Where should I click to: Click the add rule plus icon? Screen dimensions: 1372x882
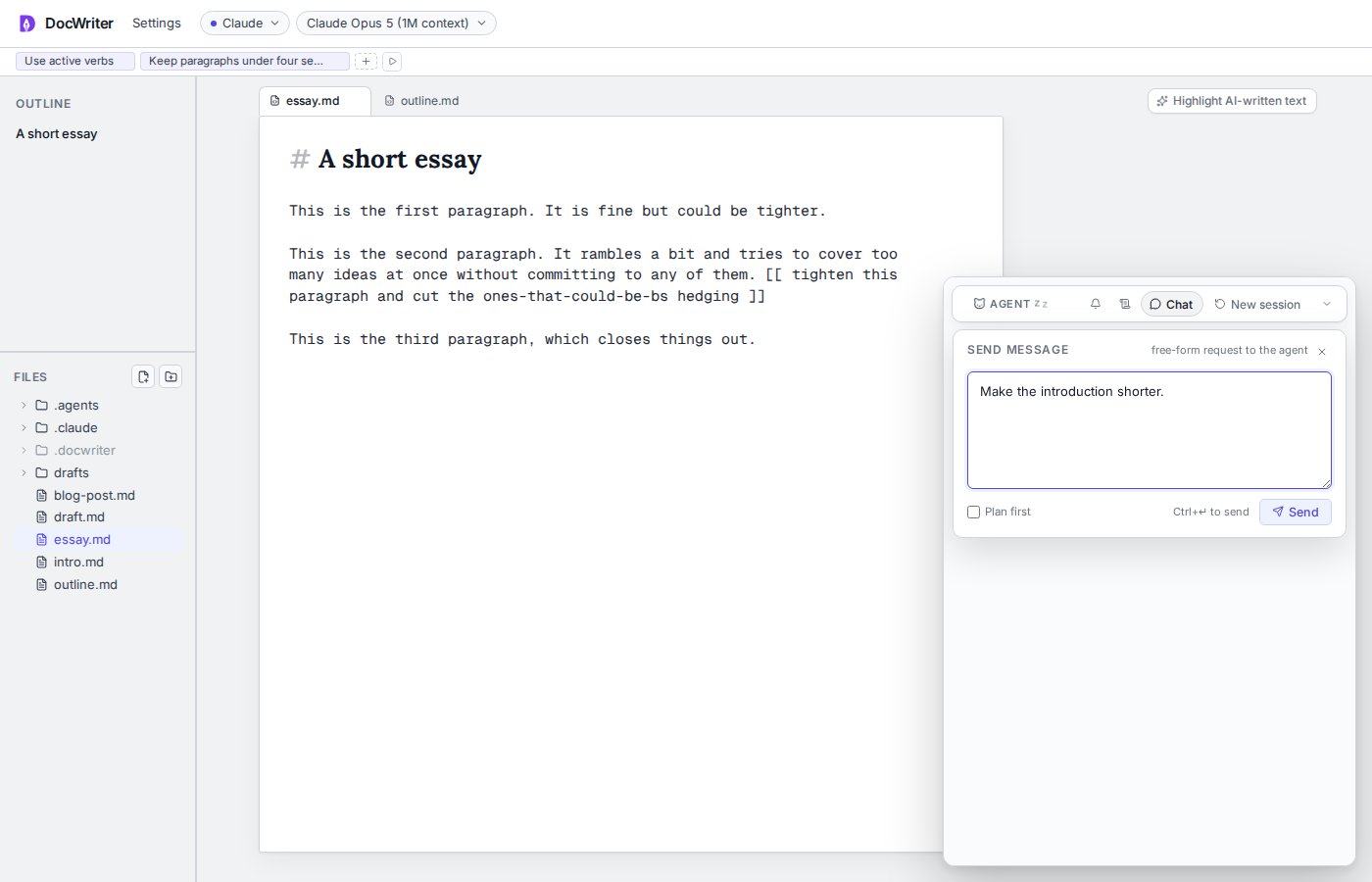(x=366, y=61)
